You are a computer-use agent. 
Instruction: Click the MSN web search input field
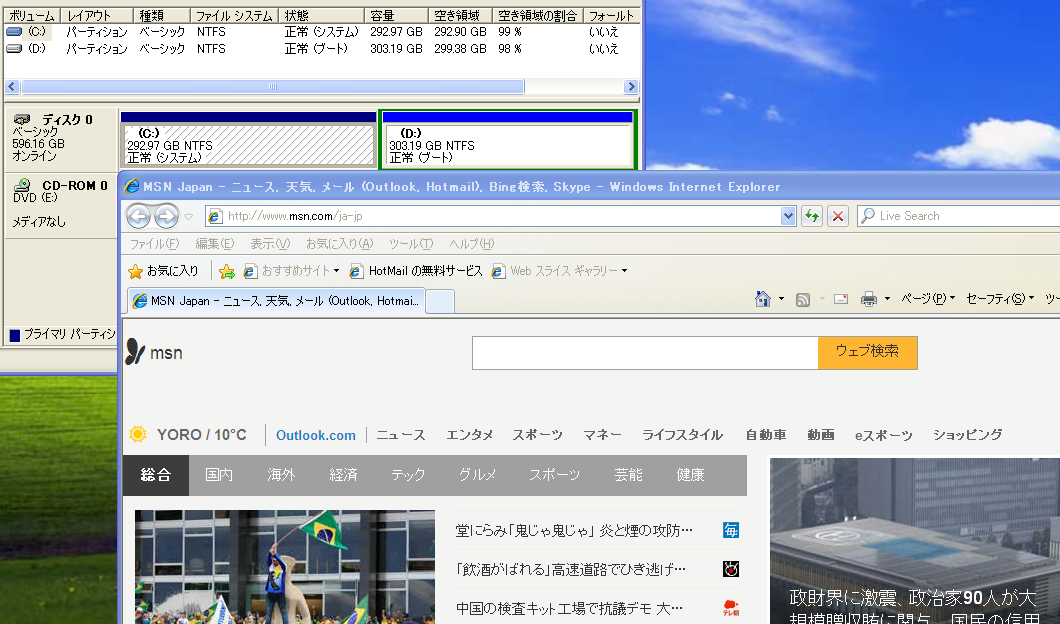tap(645, 353)
